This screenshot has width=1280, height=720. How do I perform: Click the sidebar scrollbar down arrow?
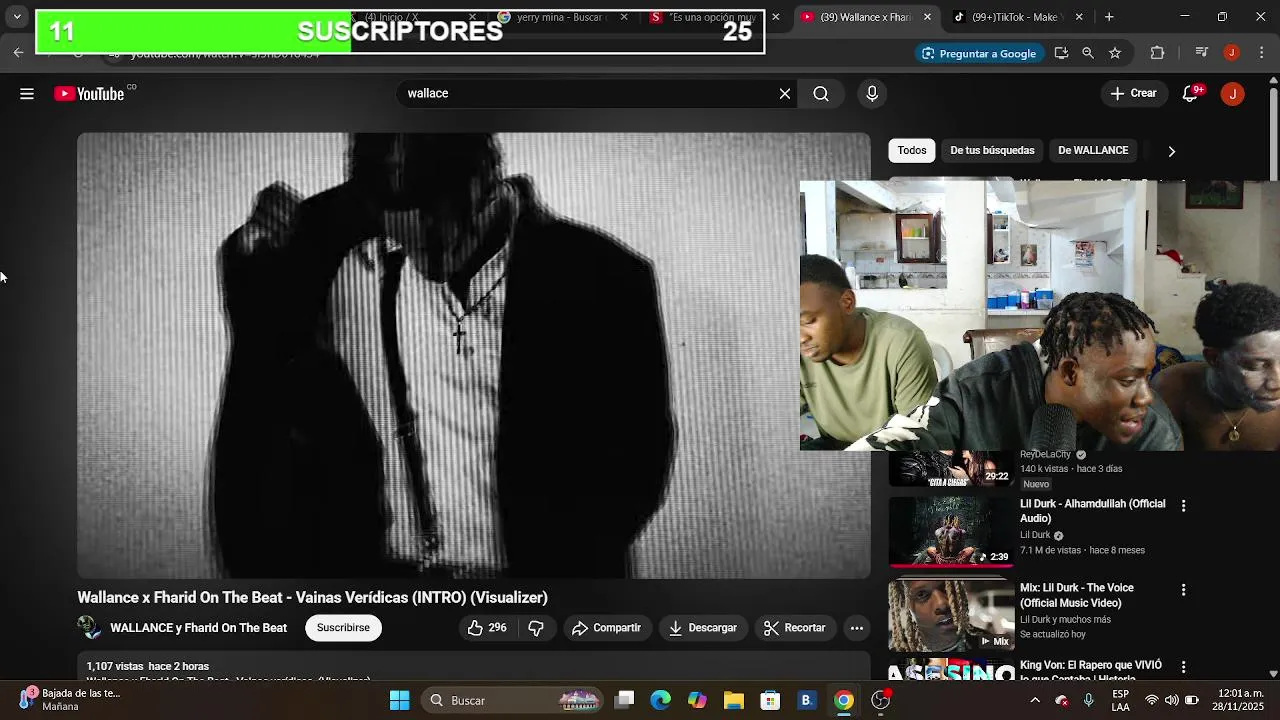(x=1273, y=674)
